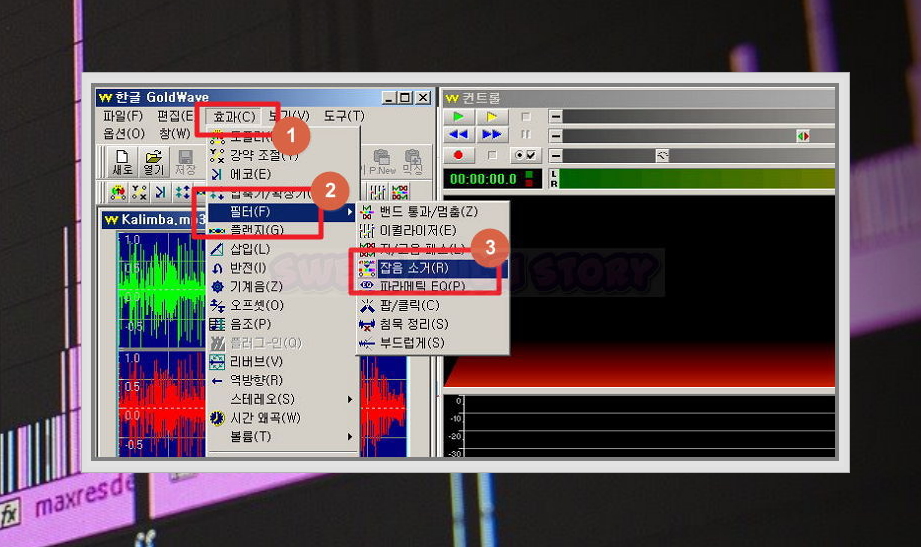This screenshot has width=921, height=547.
Task: Click the red record button
Action: (458, 155)
